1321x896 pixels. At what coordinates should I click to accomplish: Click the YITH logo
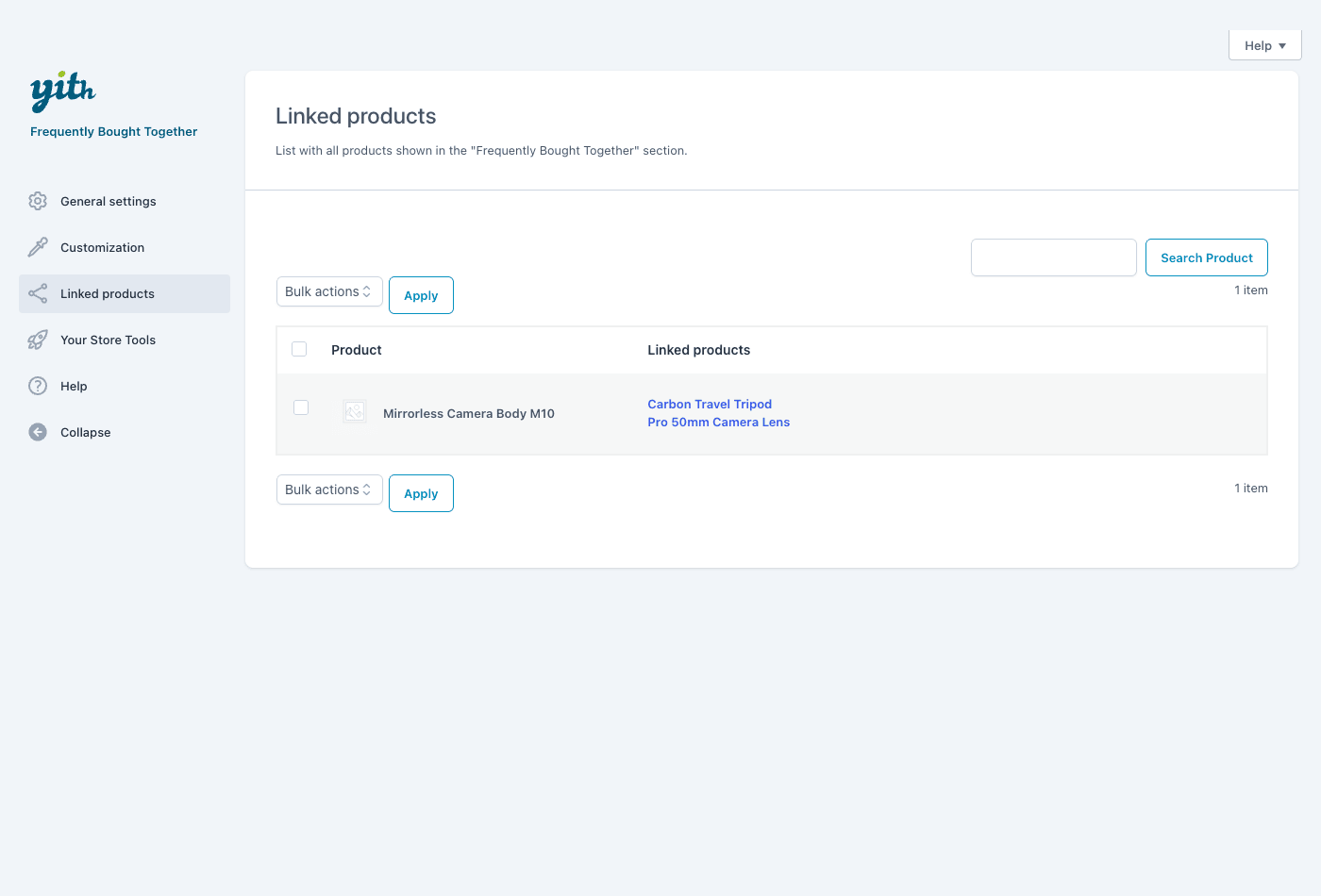click(63, 91)
